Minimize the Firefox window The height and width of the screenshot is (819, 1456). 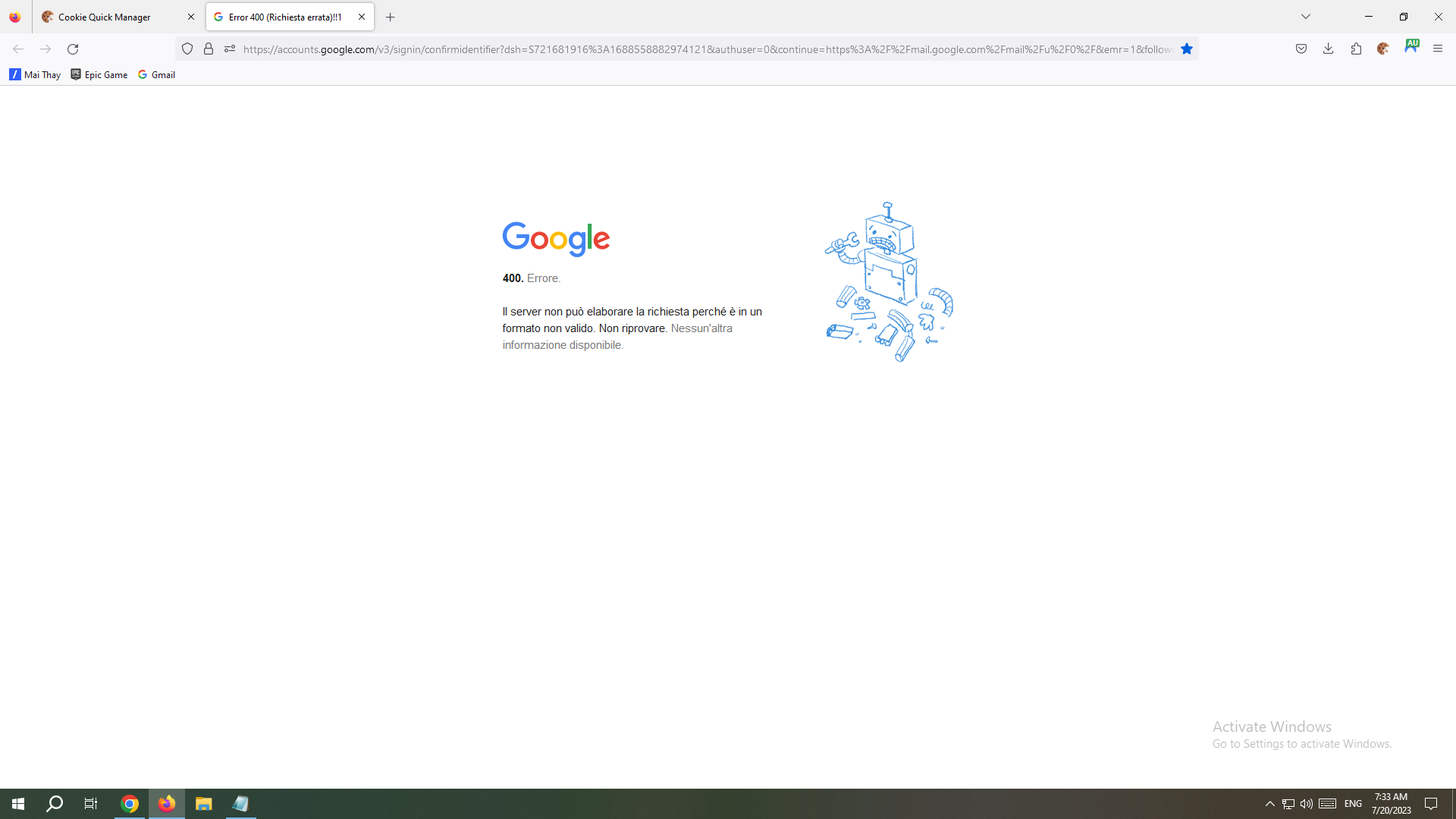[1369, 17]
